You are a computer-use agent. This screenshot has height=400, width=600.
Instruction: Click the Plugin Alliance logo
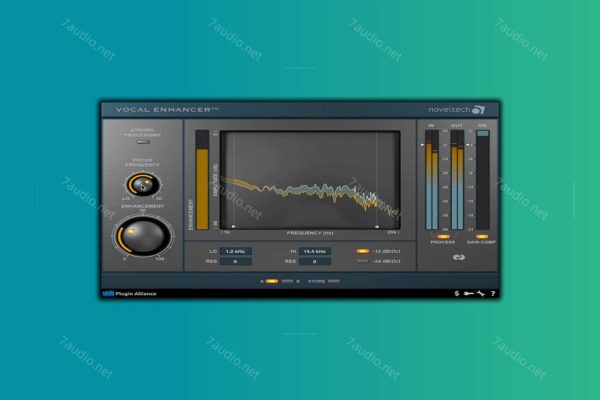[x=130, y=294]
